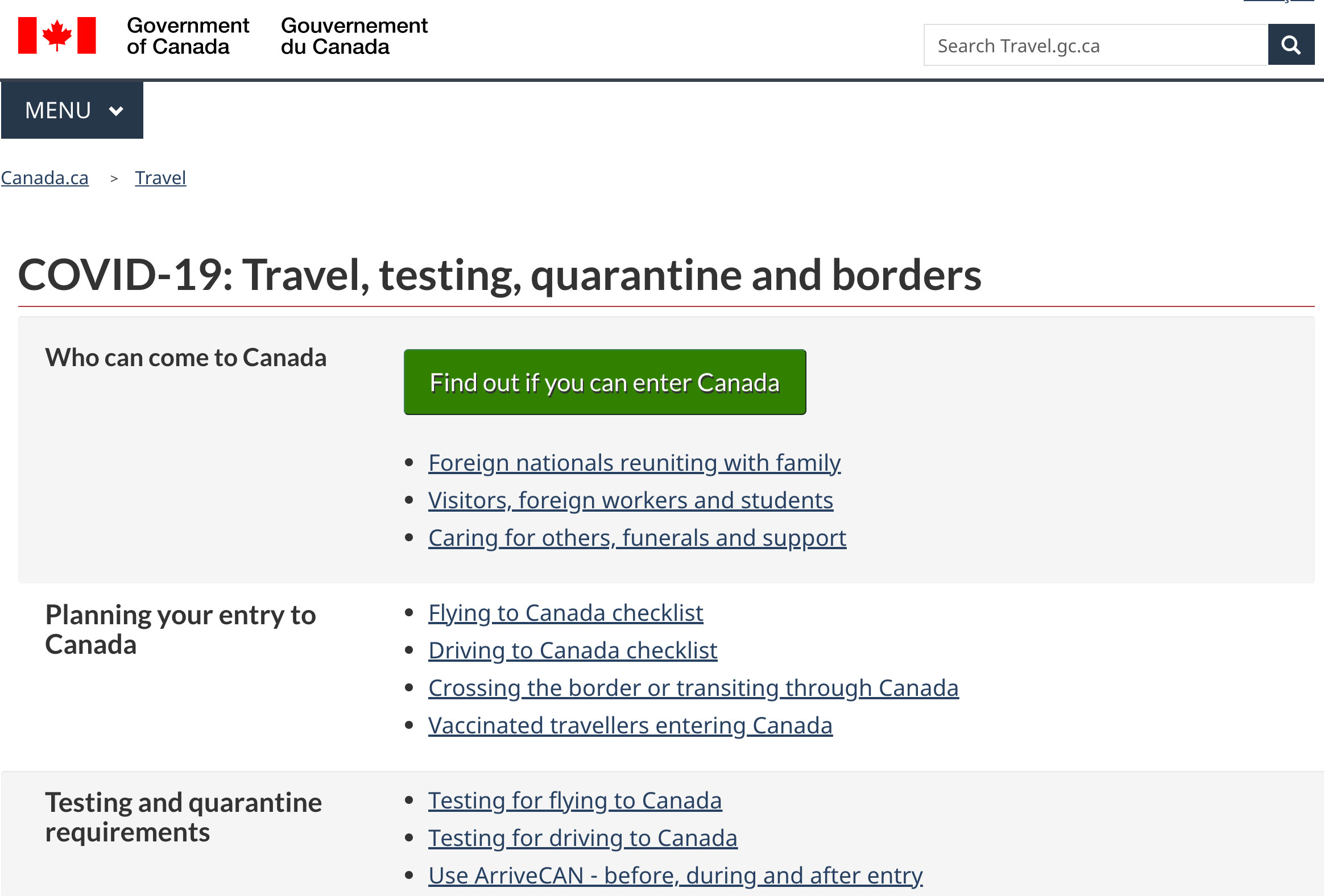Go to the Travel breadcrumb link
This screenshot has height=896, width=1324.
pos(160,179)
